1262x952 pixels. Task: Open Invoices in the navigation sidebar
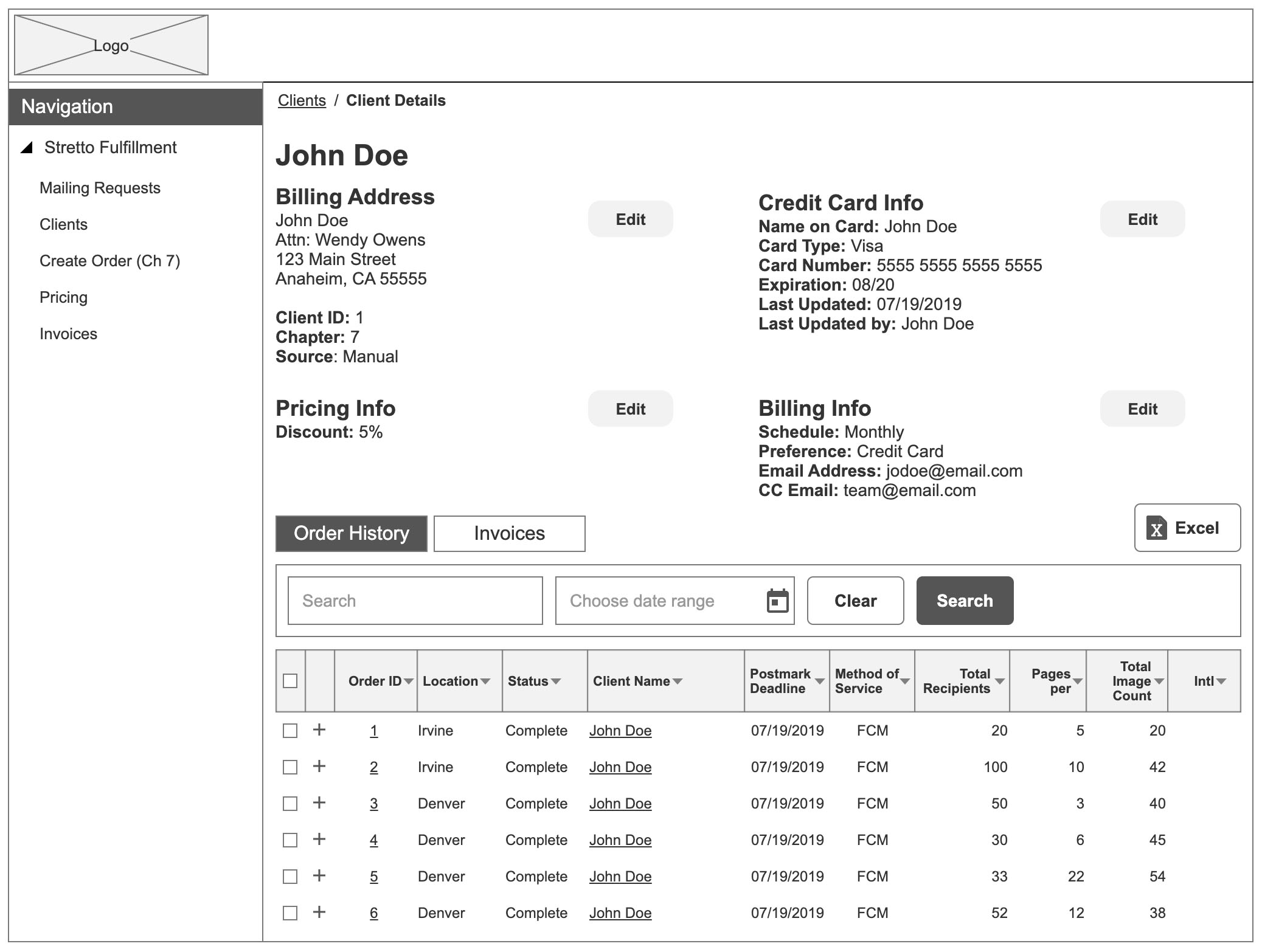[x=68, y=334]
